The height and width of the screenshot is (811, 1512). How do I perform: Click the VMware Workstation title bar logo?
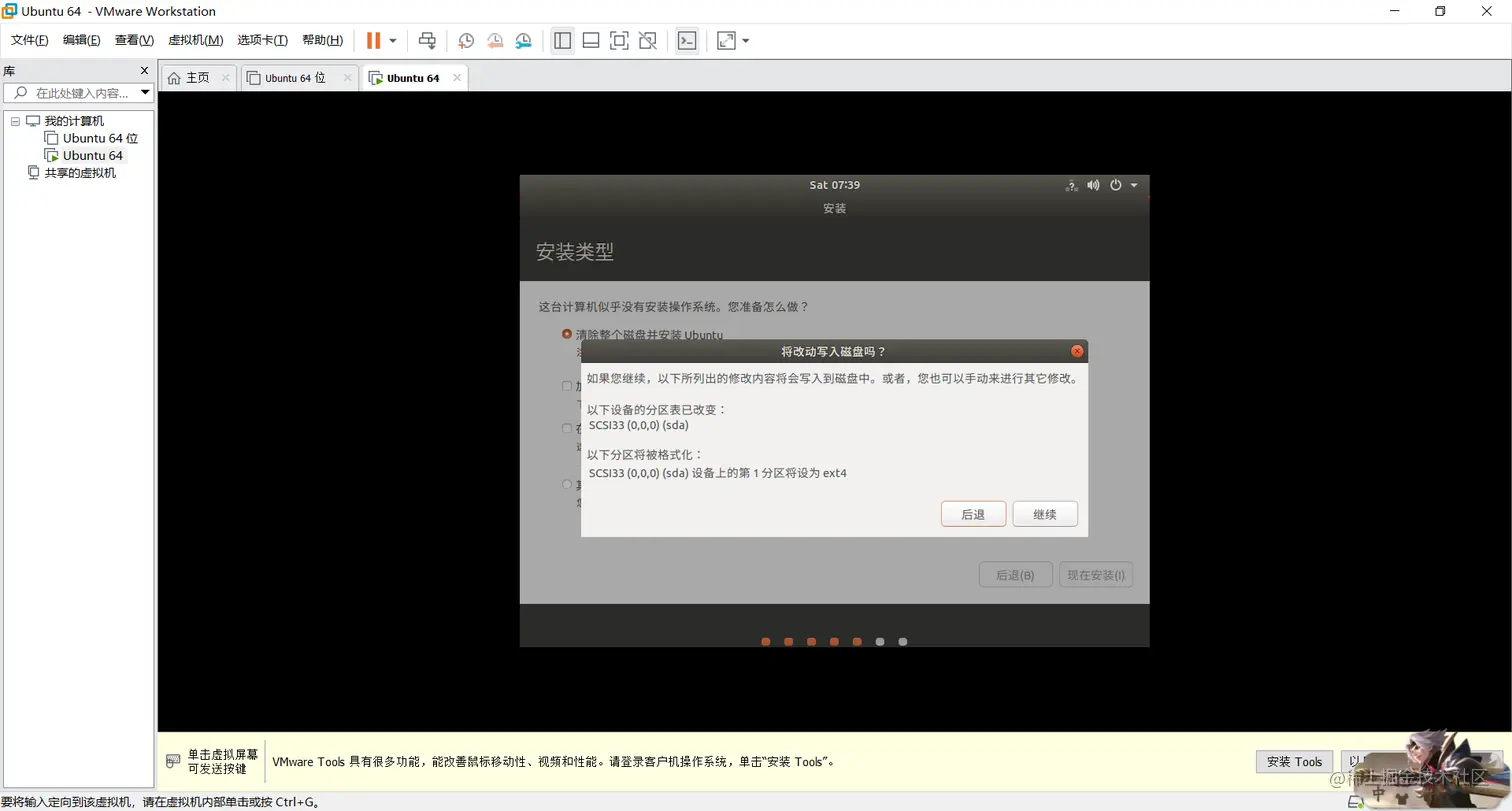(x=9, y=11)
